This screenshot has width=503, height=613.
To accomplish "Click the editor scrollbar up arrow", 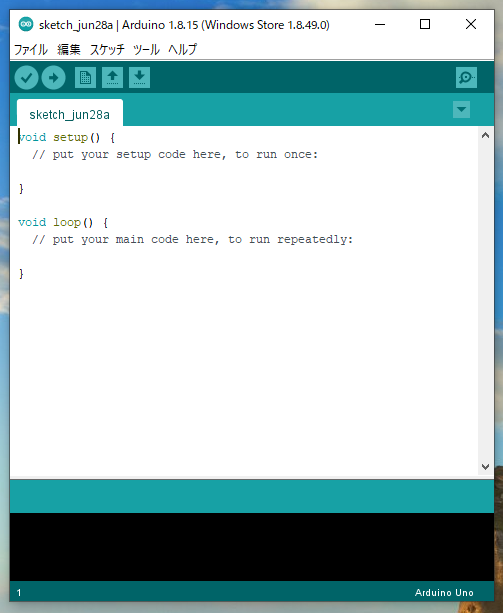I will [x=485, y=135].
